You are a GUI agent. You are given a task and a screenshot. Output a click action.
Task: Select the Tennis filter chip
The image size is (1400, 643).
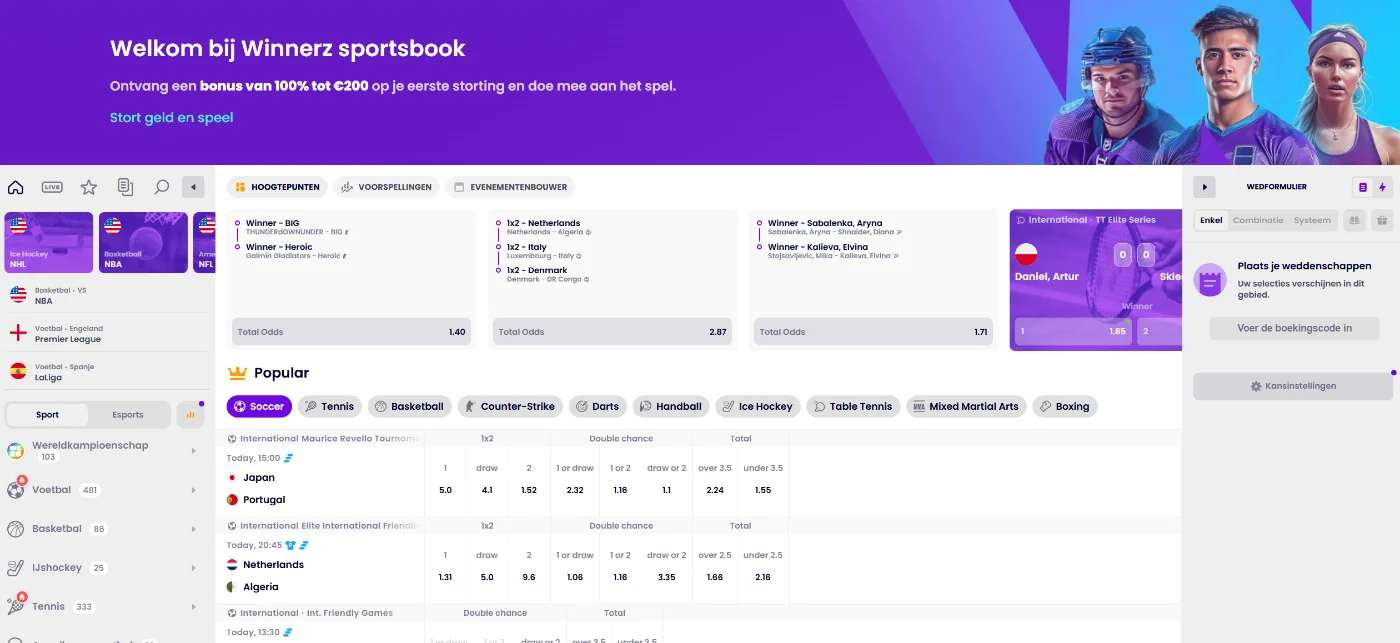pyautogui.click(x=330, y=406)
